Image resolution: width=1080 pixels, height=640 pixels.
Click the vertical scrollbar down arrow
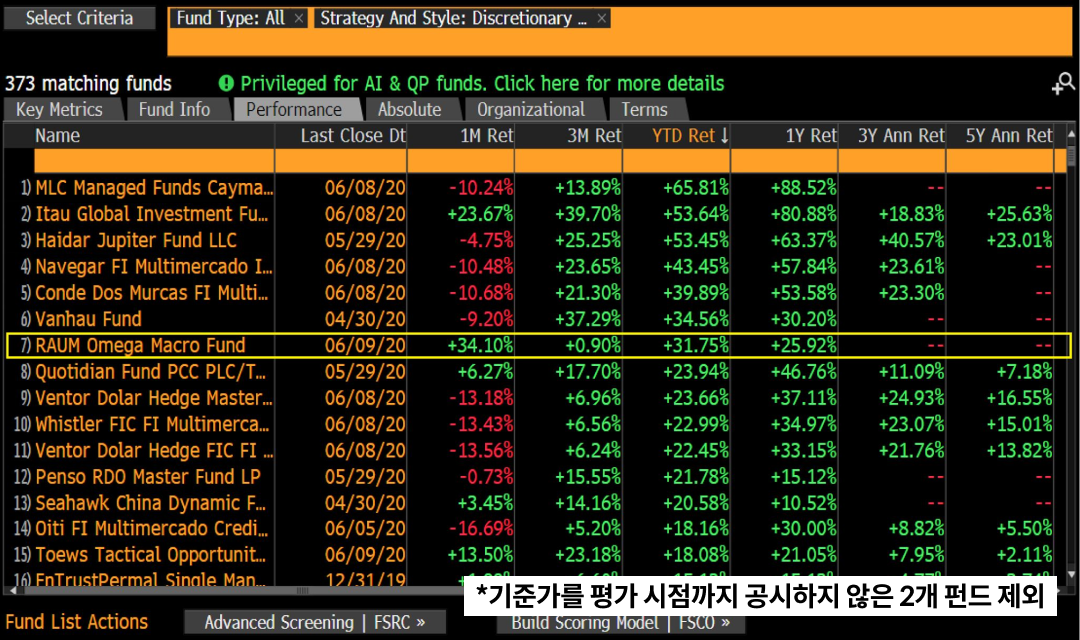pos(1071,573)
